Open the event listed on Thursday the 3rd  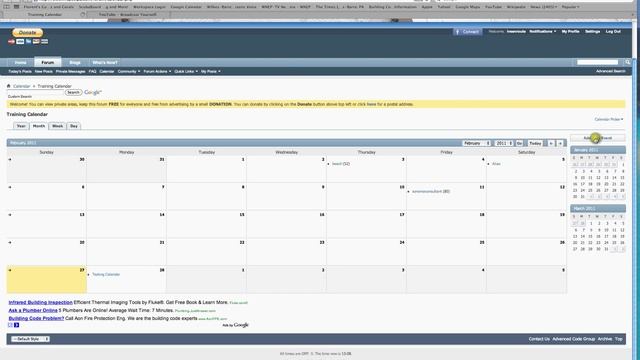point(341,164)
